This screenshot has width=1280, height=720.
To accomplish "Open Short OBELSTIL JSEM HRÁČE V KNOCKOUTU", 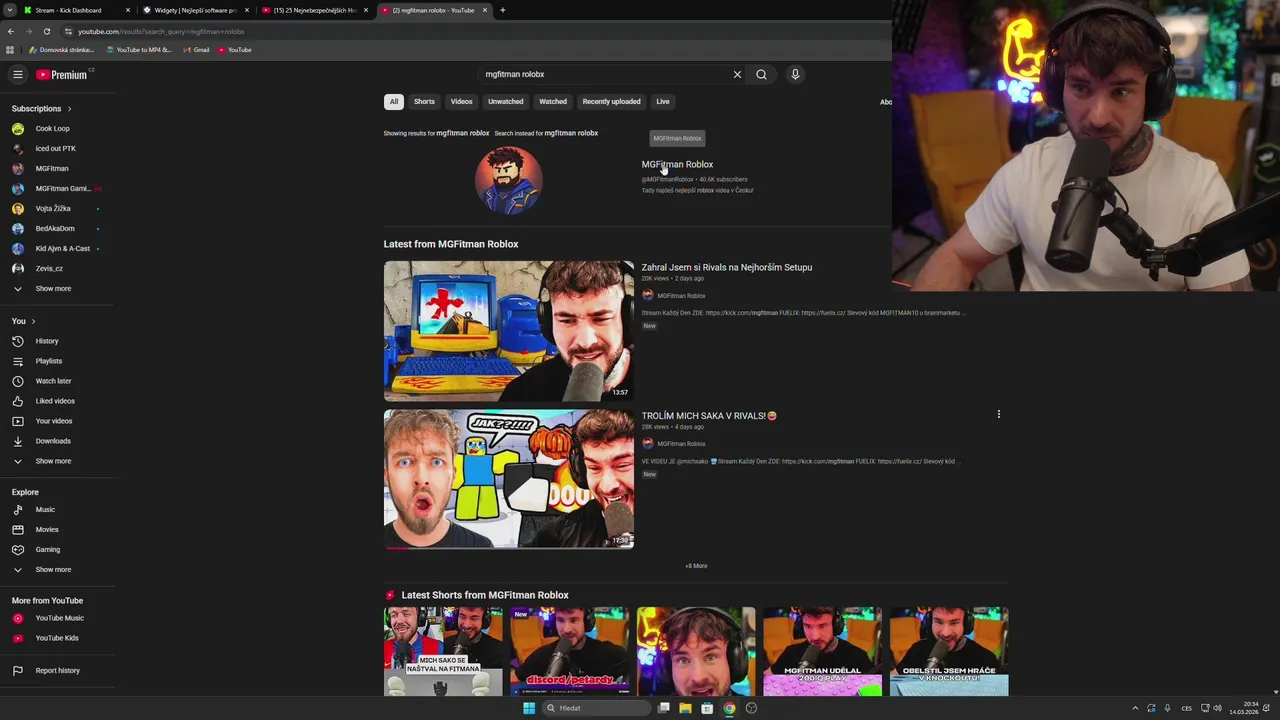I will point(949,651).
